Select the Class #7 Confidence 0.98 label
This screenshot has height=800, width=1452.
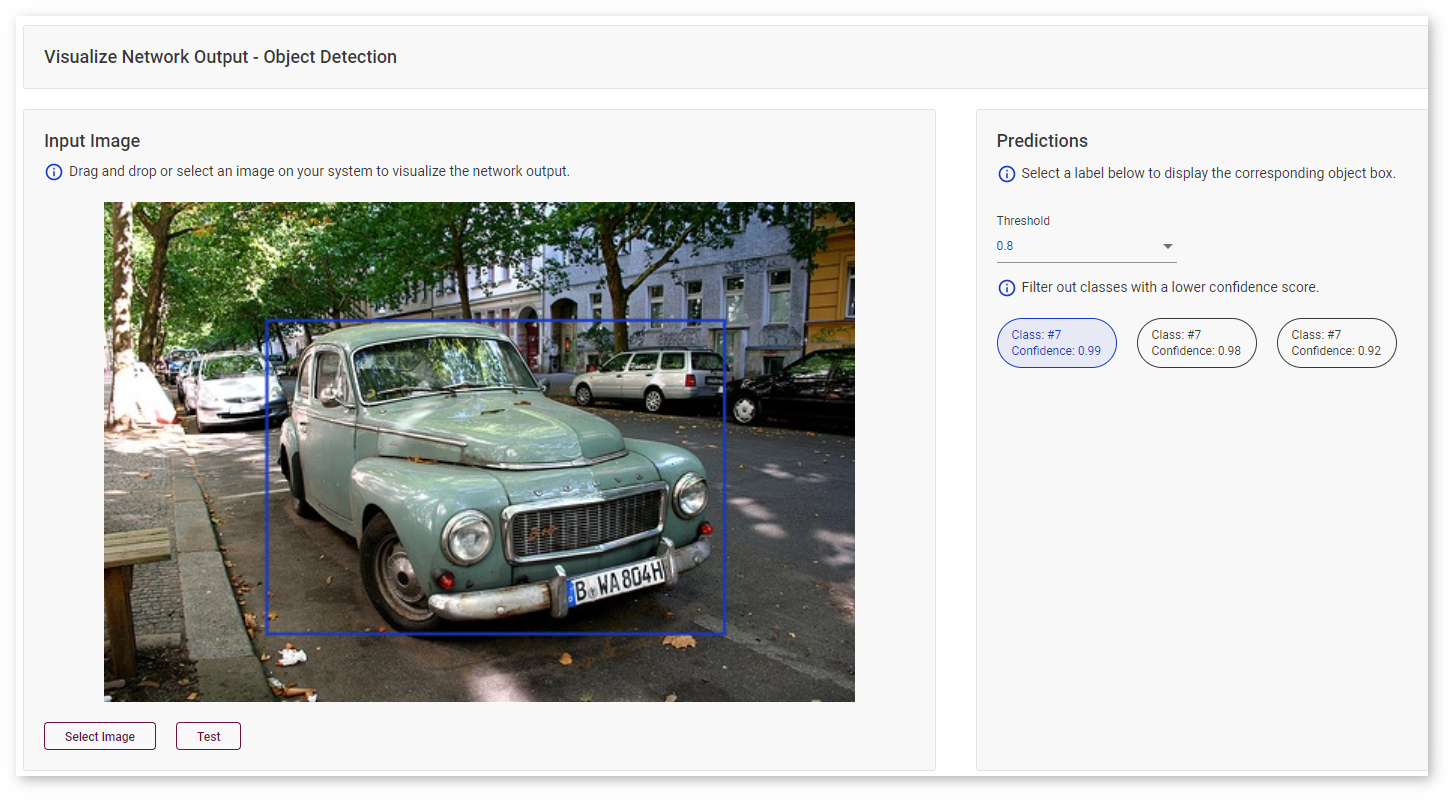[x=1196, y=343]
